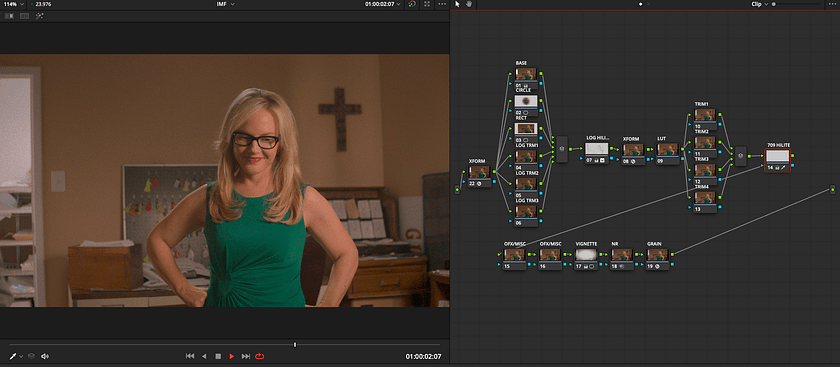Jump to previous clip button
Image resolution: width=840 pixels, height=367 pixels.
tap(190, 356)
